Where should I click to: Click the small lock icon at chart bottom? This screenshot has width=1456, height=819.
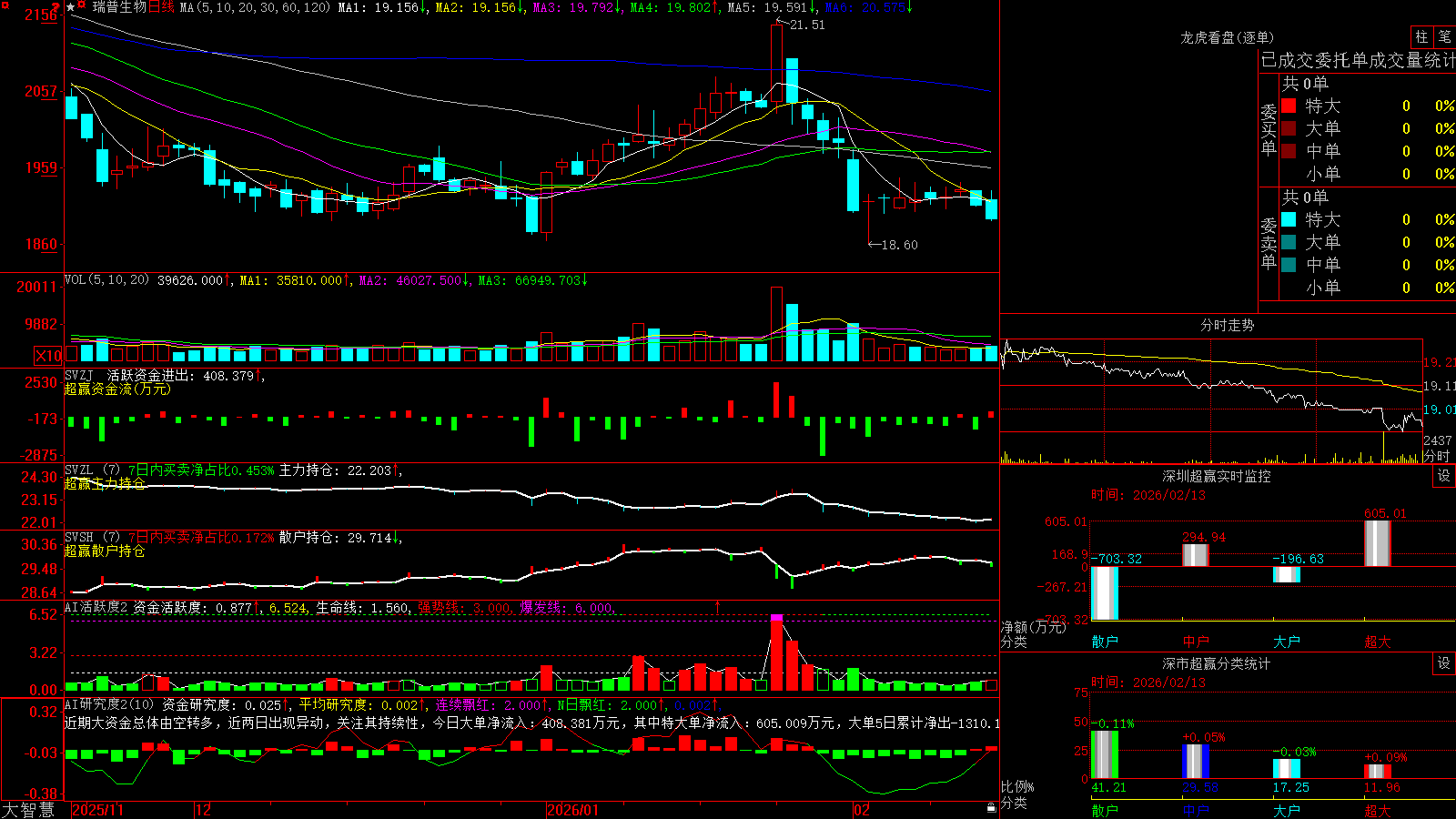991,808
